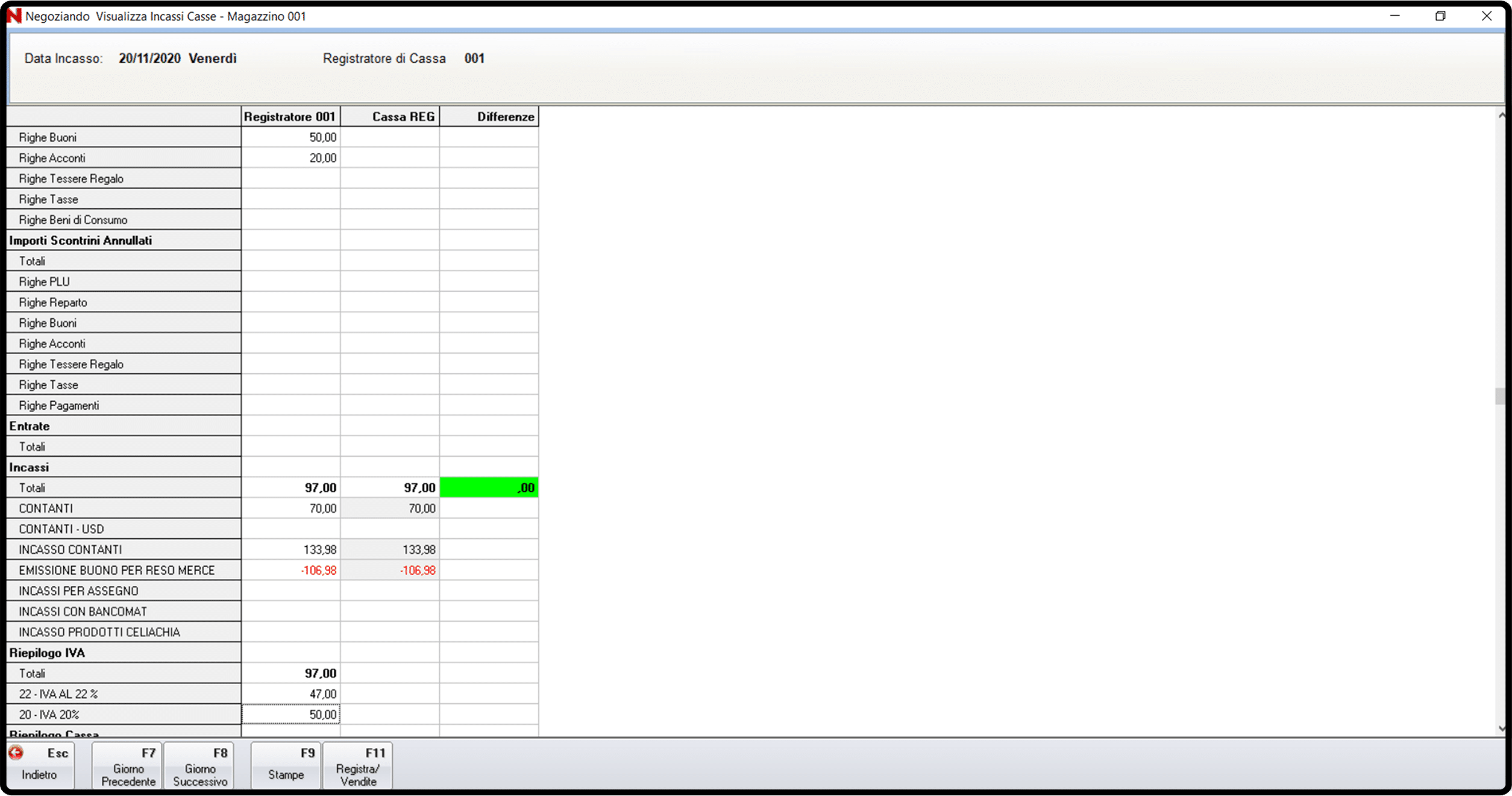Click the Registratore di Cassa 001 value

[474, 58]
